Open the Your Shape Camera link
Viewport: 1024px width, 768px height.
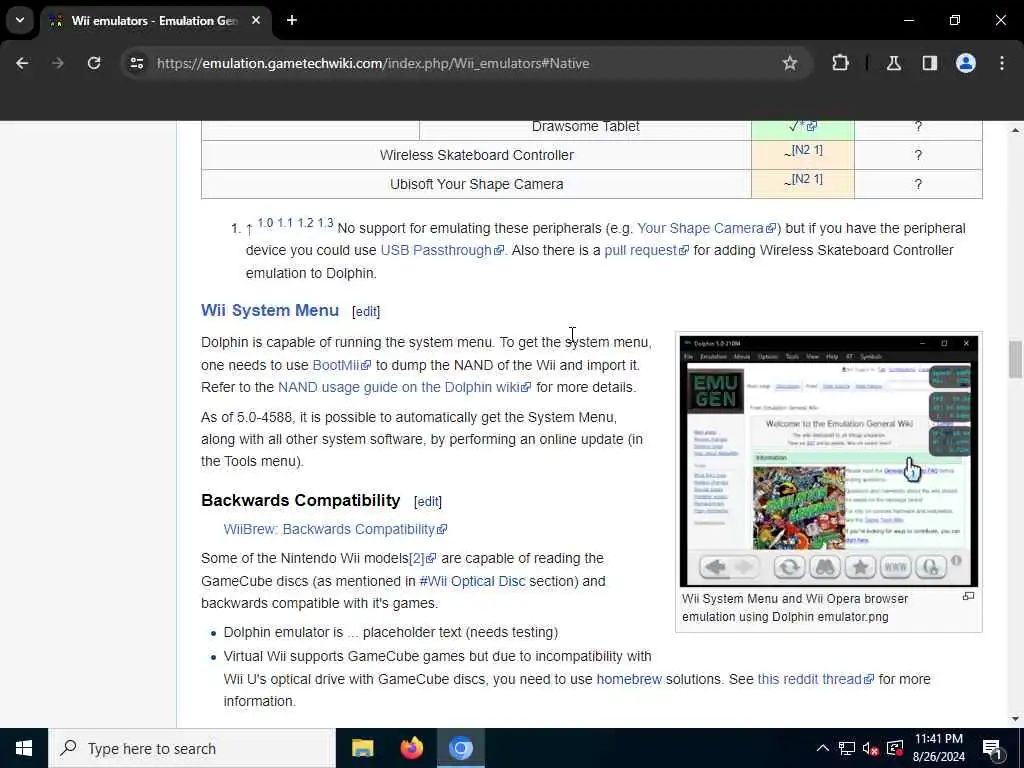(x=706, y=229)
